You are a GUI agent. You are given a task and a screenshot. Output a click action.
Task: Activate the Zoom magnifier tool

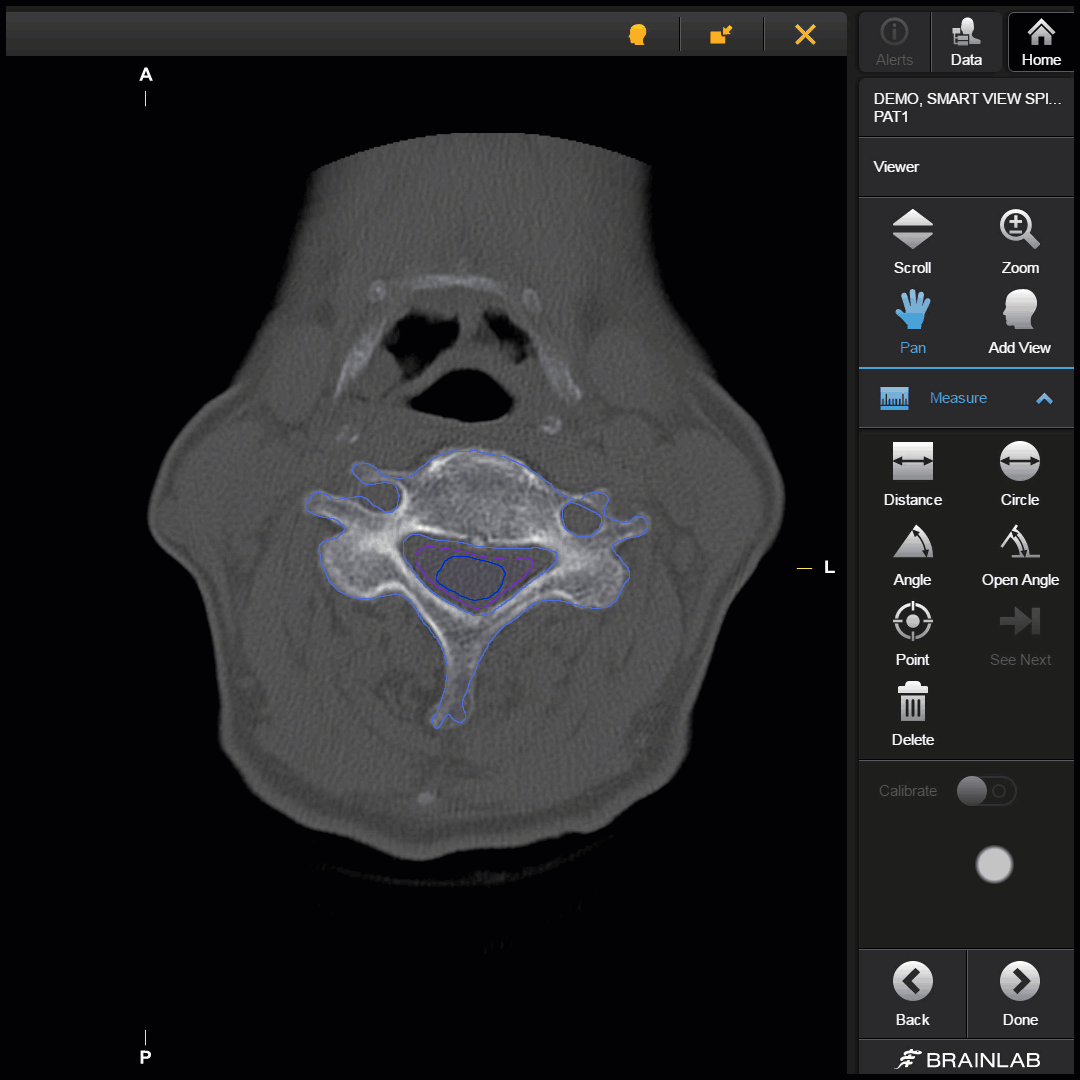point(1019,242)
